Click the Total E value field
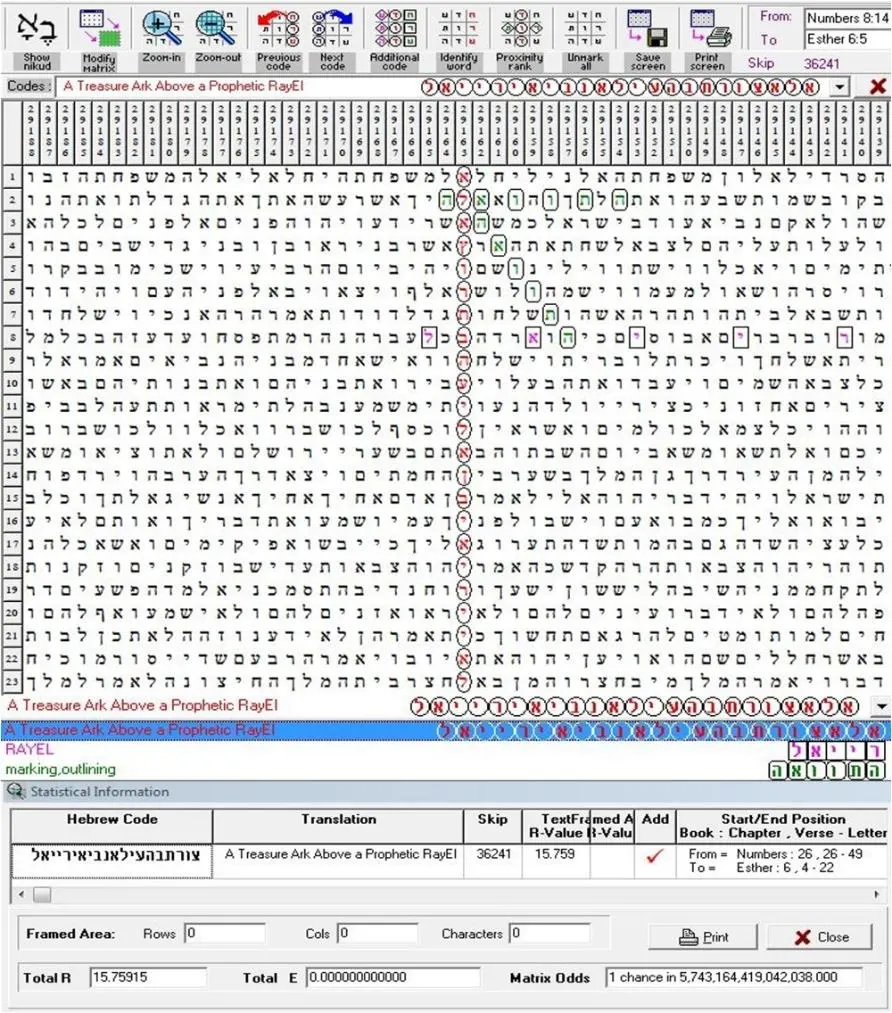The image size is (892, 1013). [393, 977]
